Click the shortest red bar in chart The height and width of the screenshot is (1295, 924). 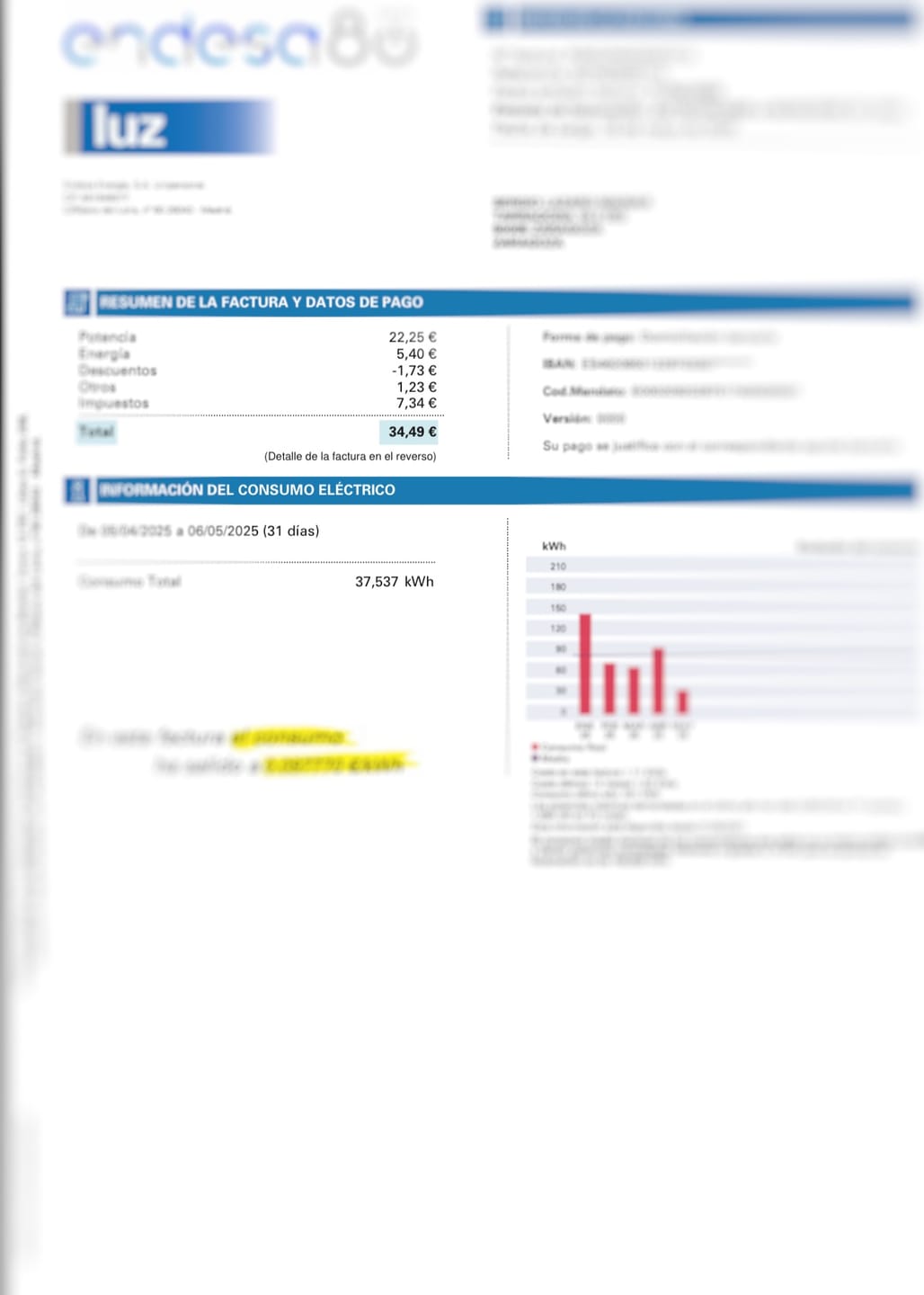[x=682, y=702]
